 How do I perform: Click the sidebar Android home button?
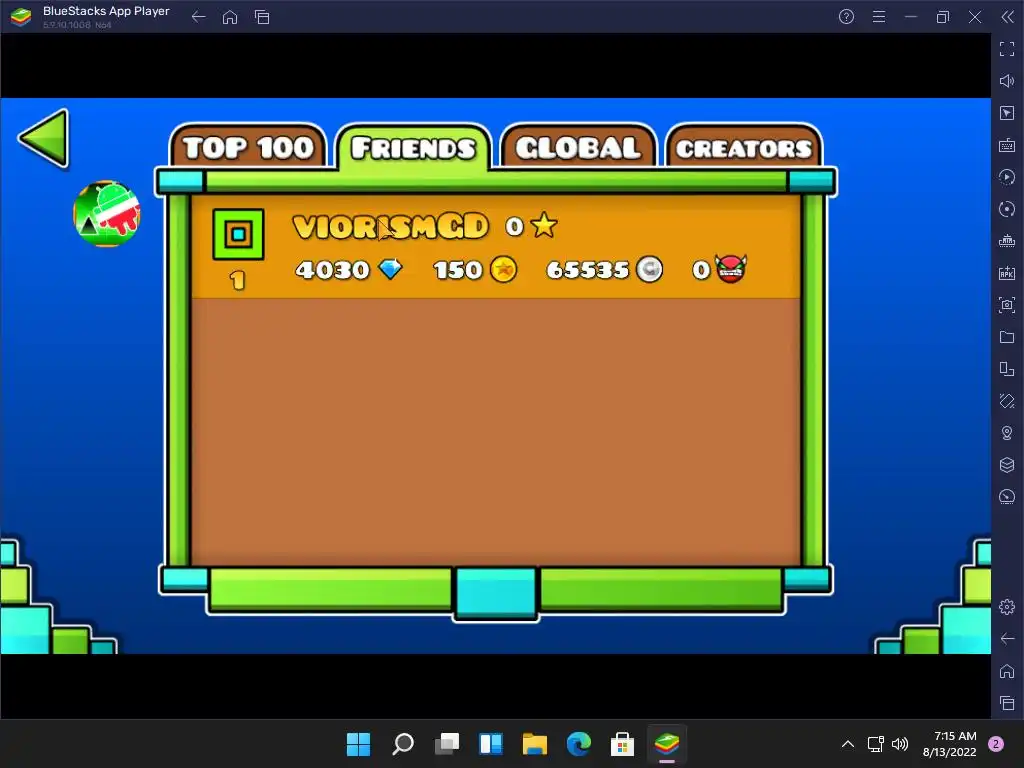[x=1007, y=671]
